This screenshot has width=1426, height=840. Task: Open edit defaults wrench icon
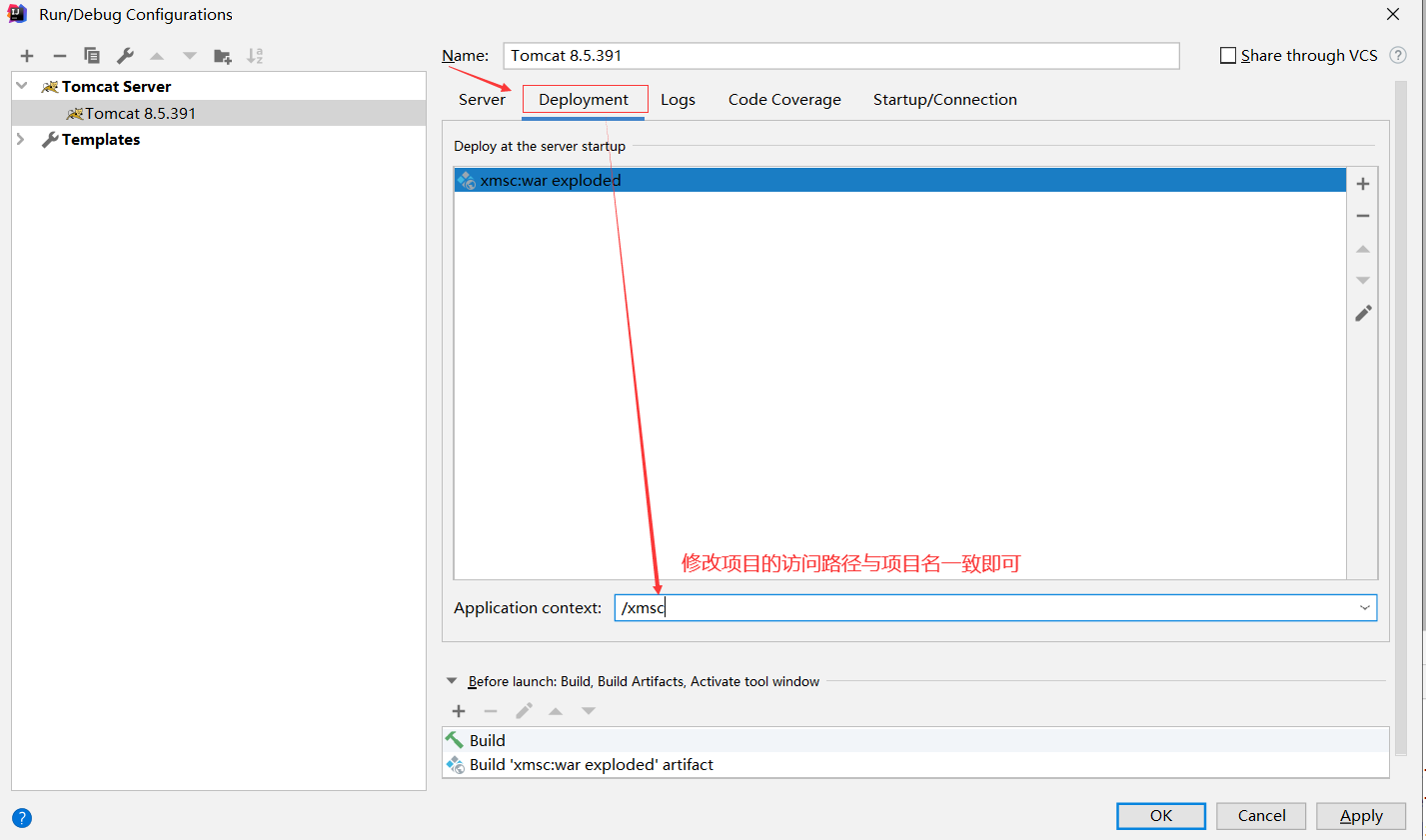pos(125,56)
